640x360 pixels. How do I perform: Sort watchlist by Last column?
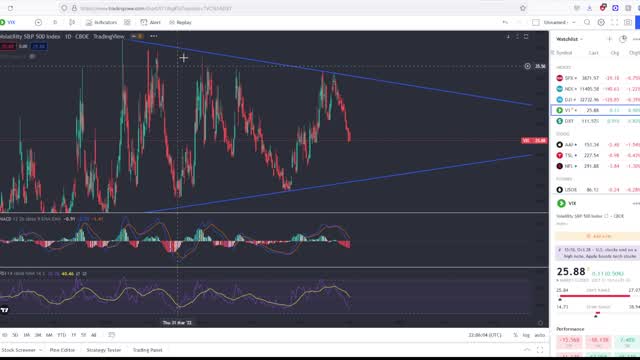point(593,53)
